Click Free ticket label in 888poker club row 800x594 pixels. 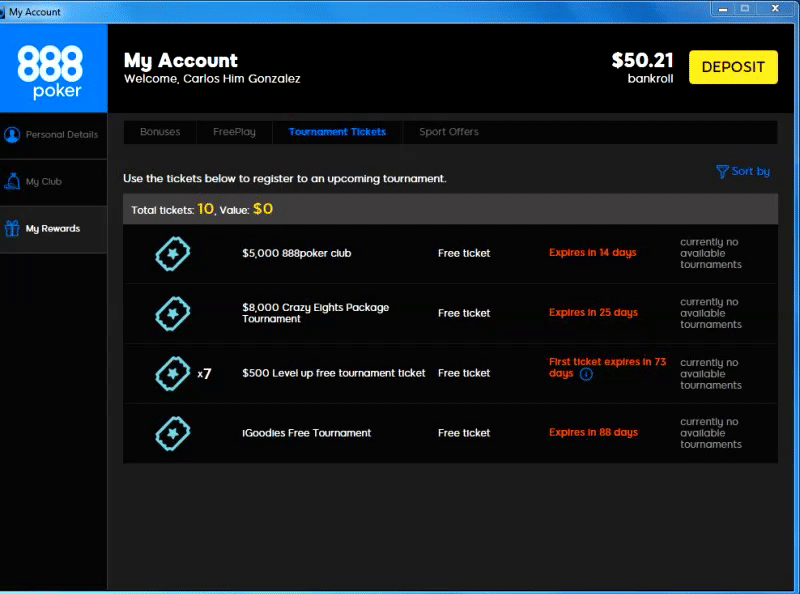pos(464,253)
